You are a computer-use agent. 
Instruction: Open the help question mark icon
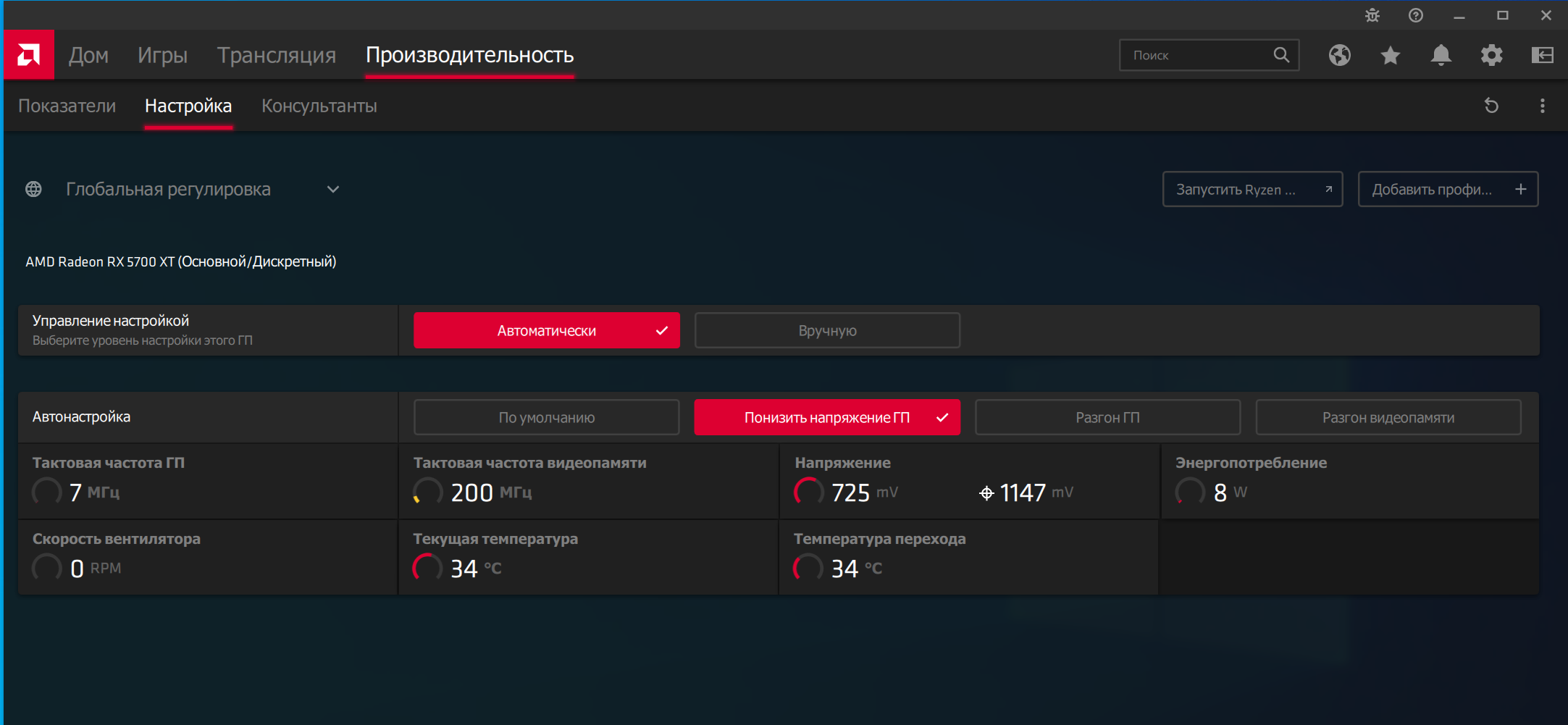click(x=1416, y=15)
